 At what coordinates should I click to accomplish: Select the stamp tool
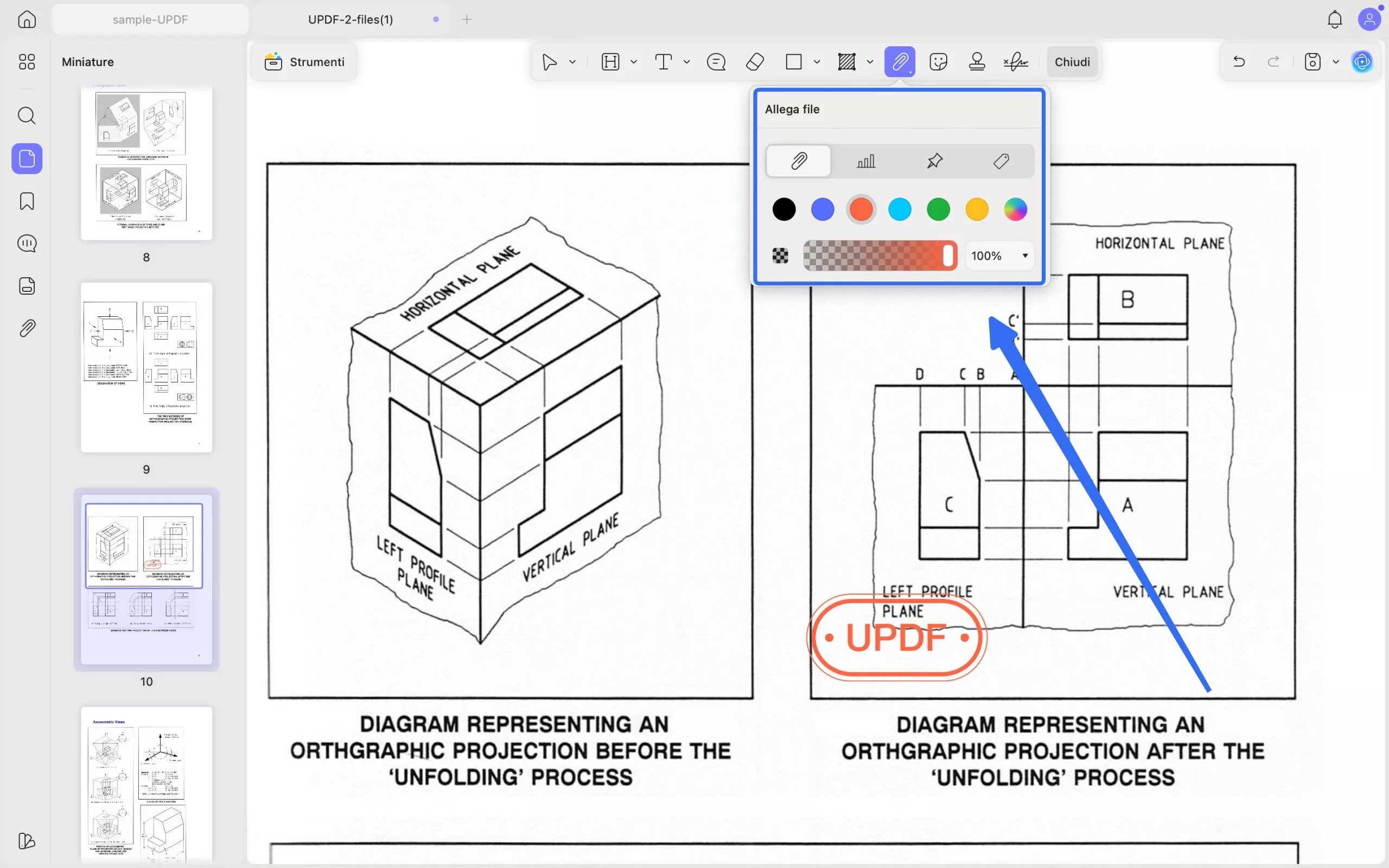pyautogui.click(x=977, y=62)
